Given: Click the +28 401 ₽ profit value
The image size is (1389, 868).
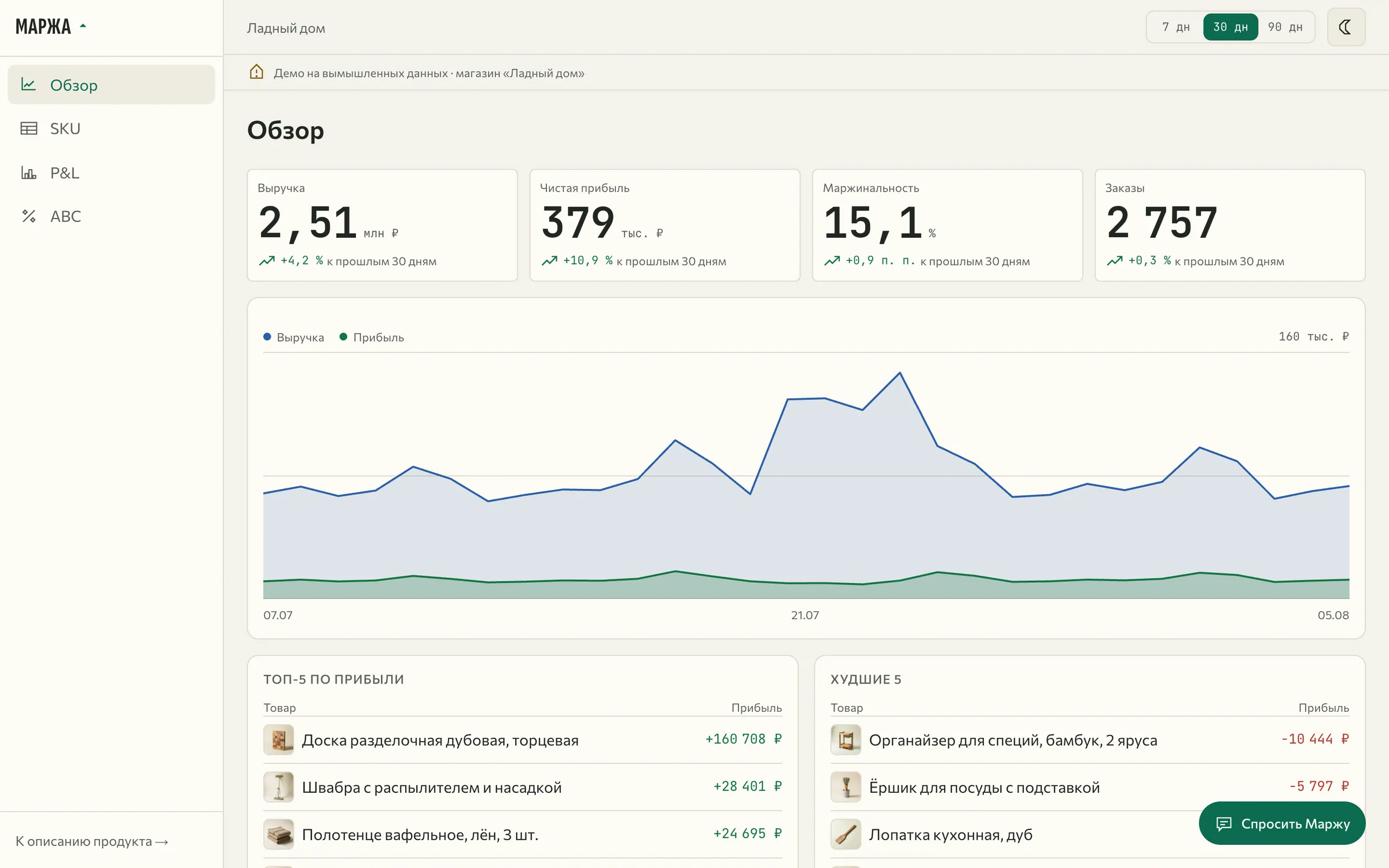Looking at the screenshot, I should click(x=747, y=786).
